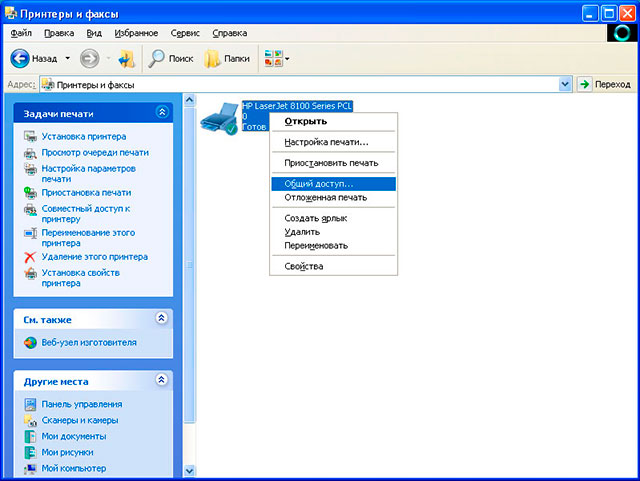Open the Мои документы link

coord(74,436)
